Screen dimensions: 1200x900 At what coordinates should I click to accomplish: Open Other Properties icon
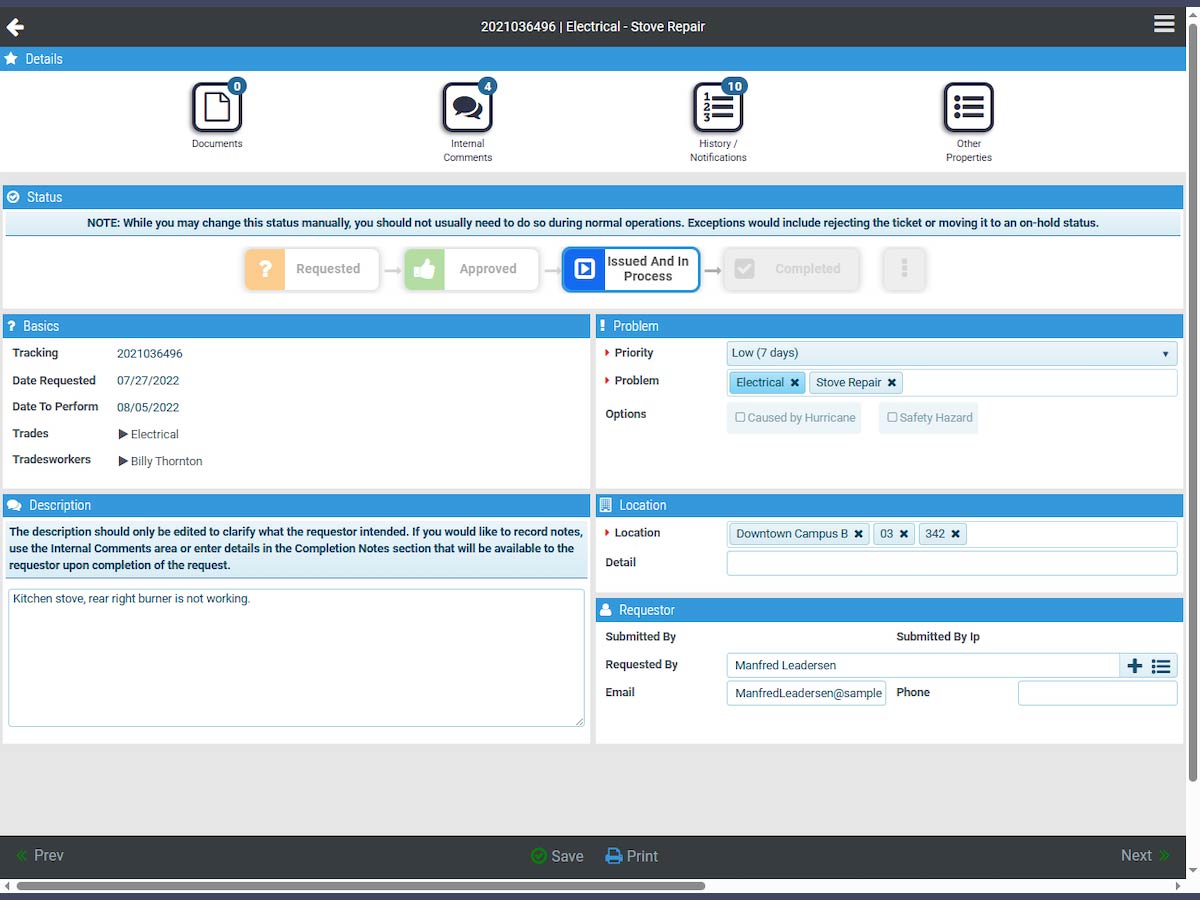(x=968, y=107)
